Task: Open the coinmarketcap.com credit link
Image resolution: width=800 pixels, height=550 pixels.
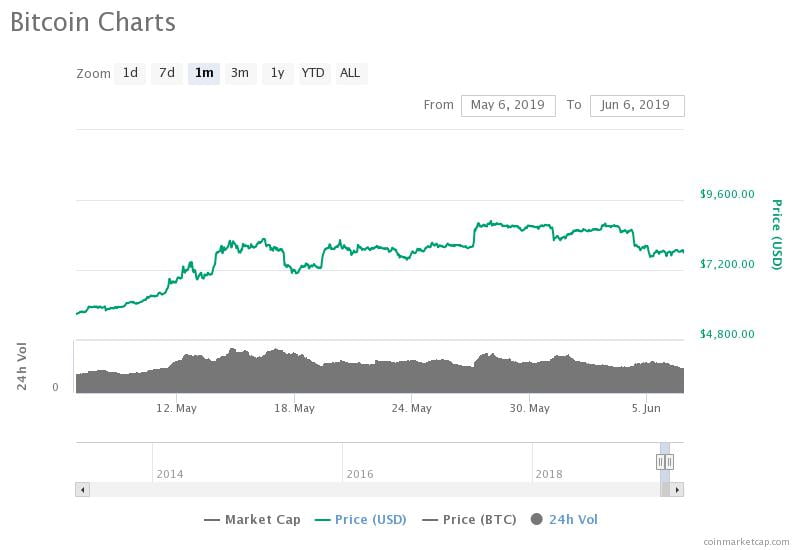Action: tap(745, 541)
